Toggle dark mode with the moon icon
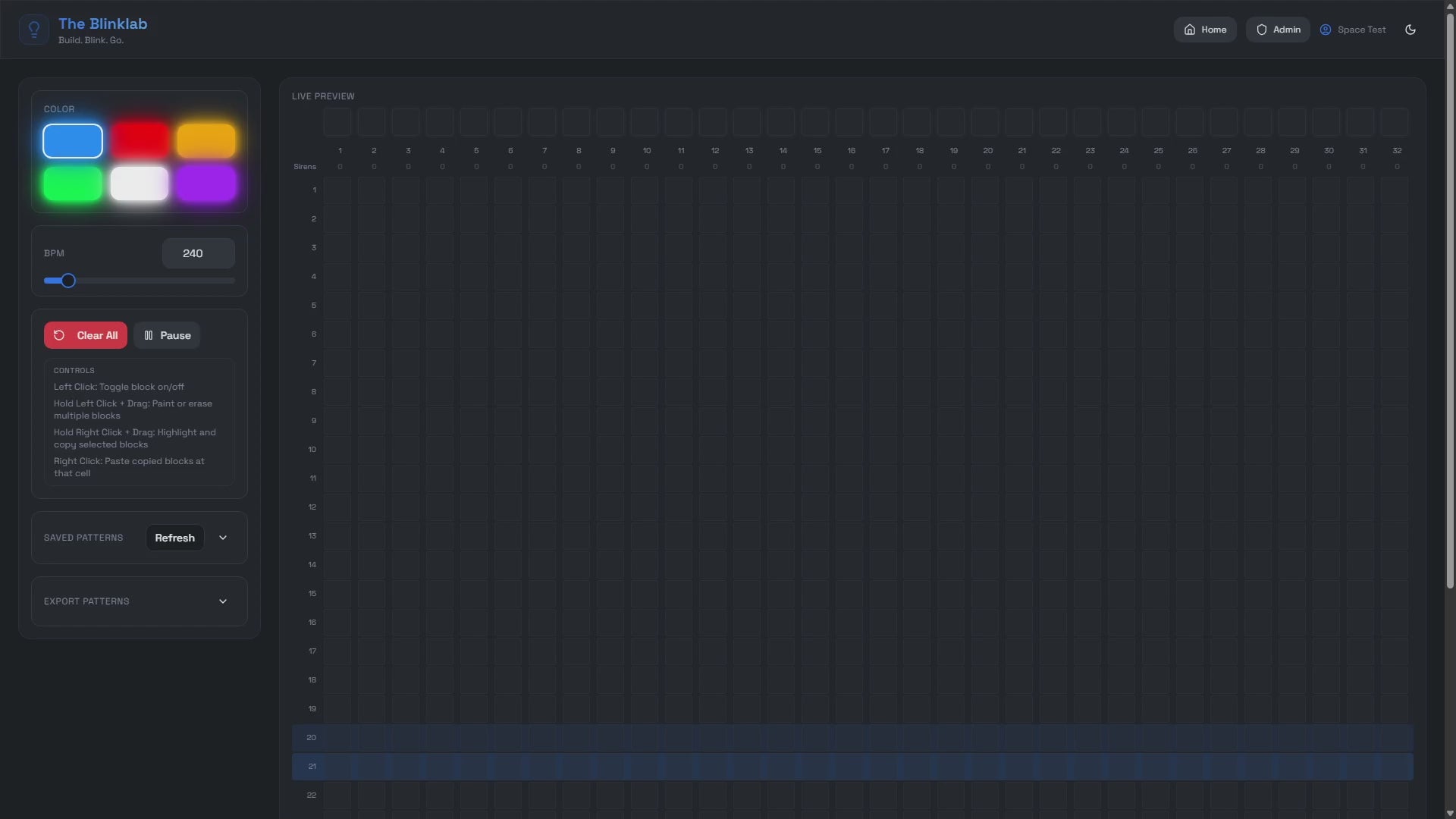1456x819 pixels. 1410,30
